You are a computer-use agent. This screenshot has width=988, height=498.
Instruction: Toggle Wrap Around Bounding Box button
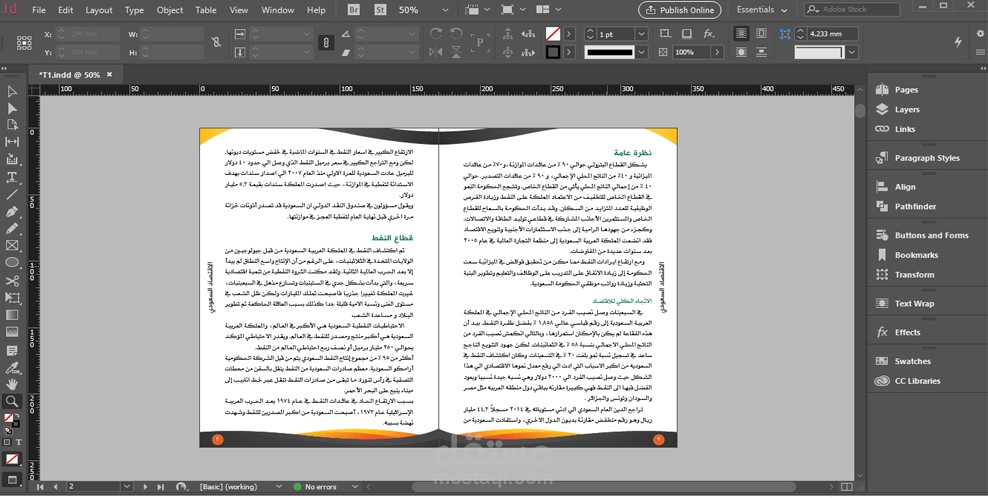pos(761,34)
